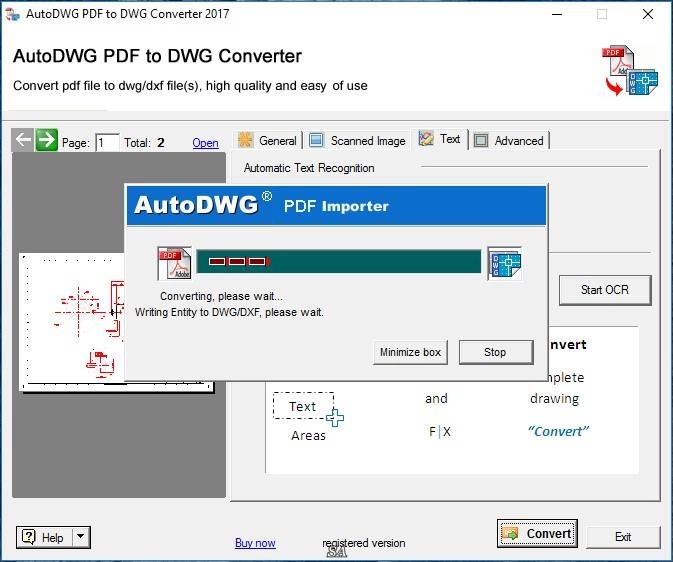Click the 'Writing Entity to DWG/DXF' status text

[229, 312]
